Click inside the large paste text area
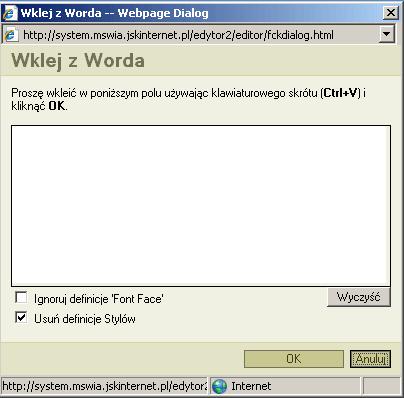The height and width of the screenshot is (398, 404). point(201,206)
